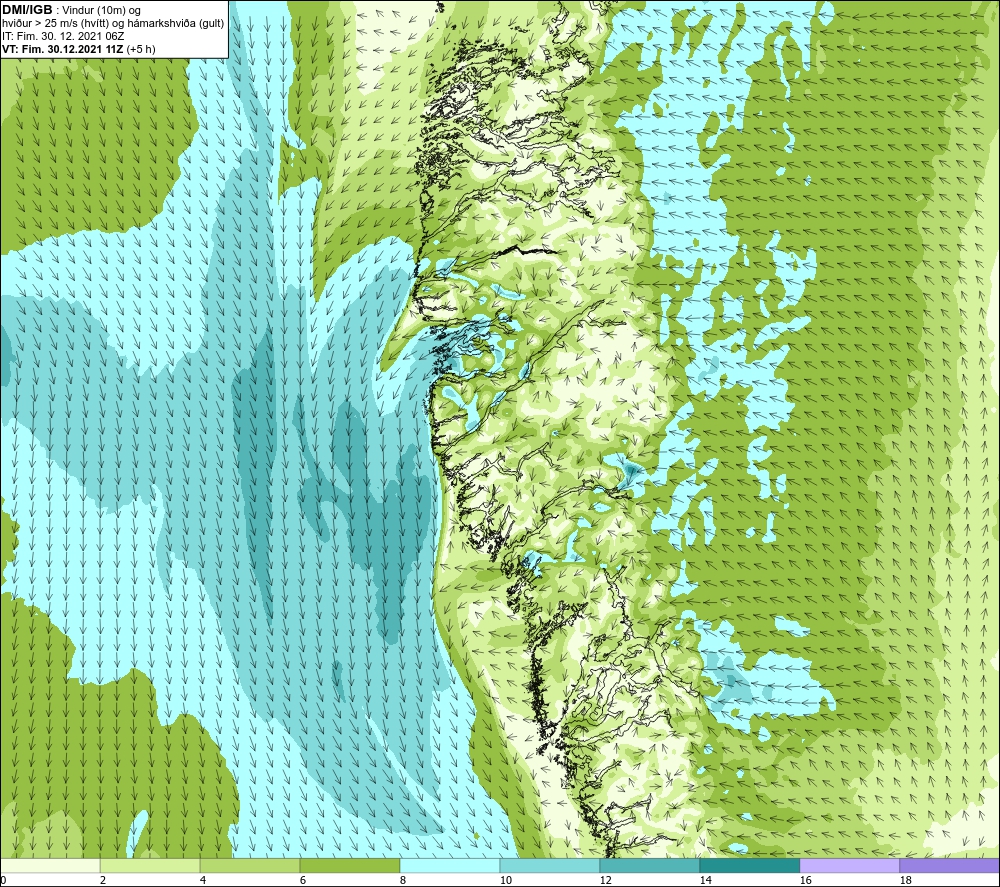Click the 6–8 m/s olive green swatch
The image size is (1000, 887).
click(x=349, y=865)
